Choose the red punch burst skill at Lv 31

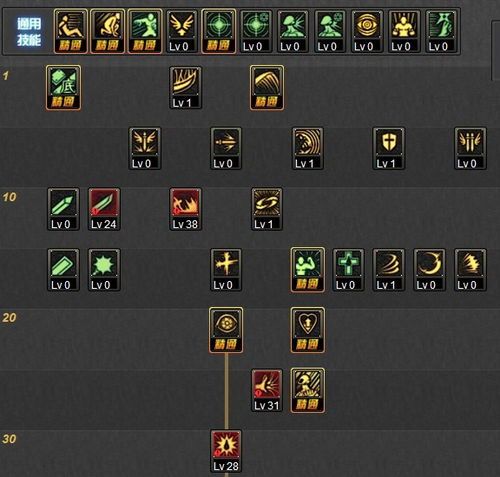click(x=267, y=390)
